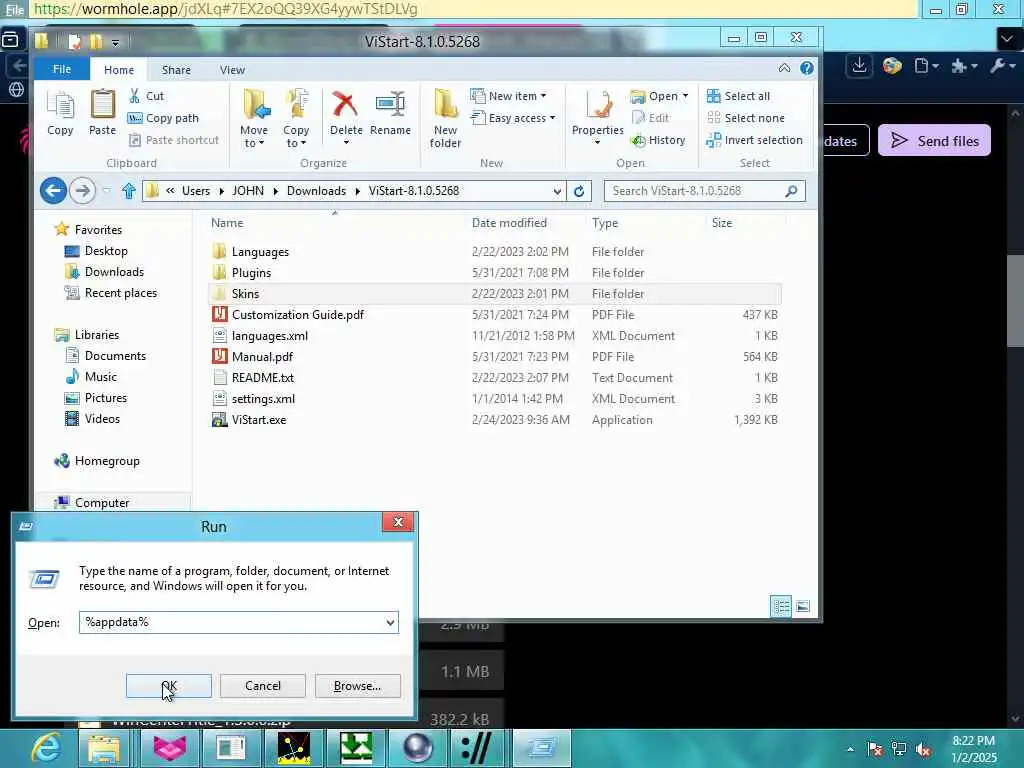
Task: Open File Explorer from taskbar
Action: pos(104,748)
